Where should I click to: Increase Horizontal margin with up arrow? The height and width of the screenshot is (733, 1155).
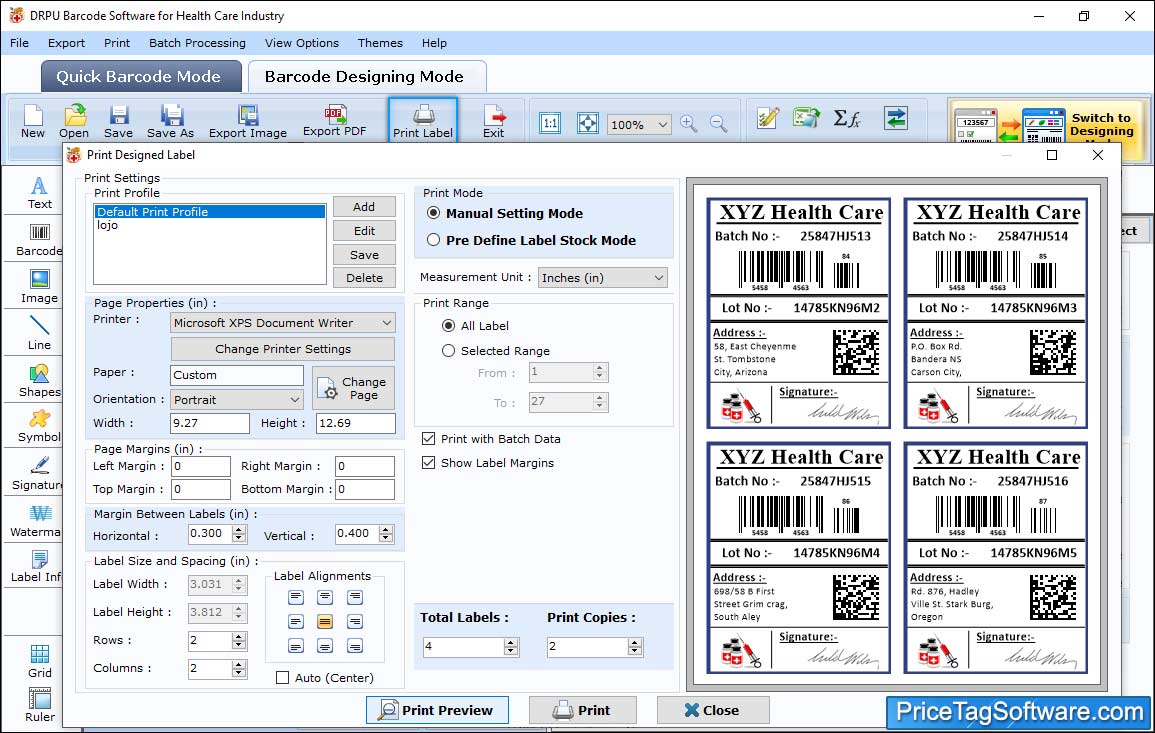pyautogui.click(x=239, y=530)
